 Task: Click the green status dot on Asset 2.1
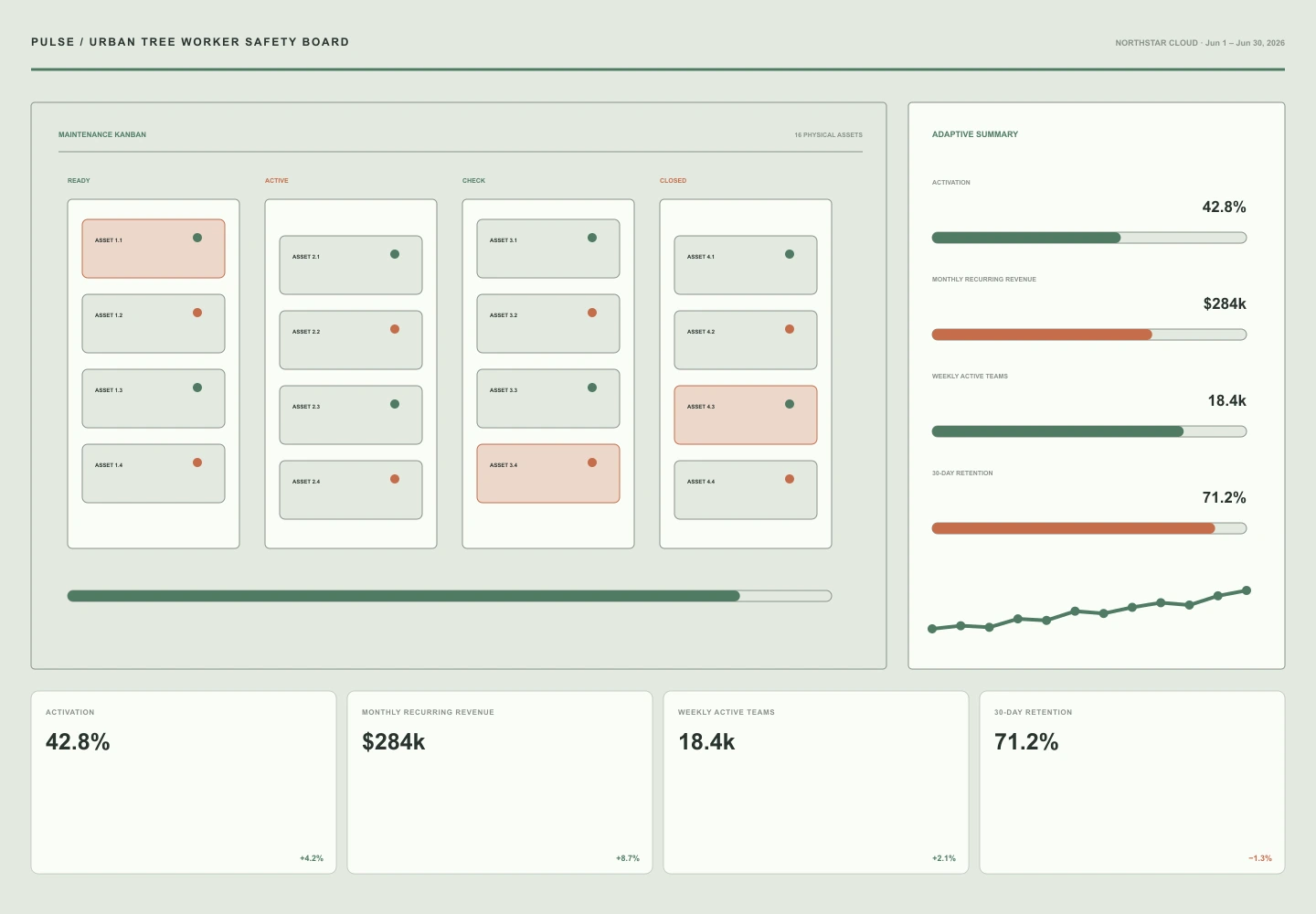point(395,254)
